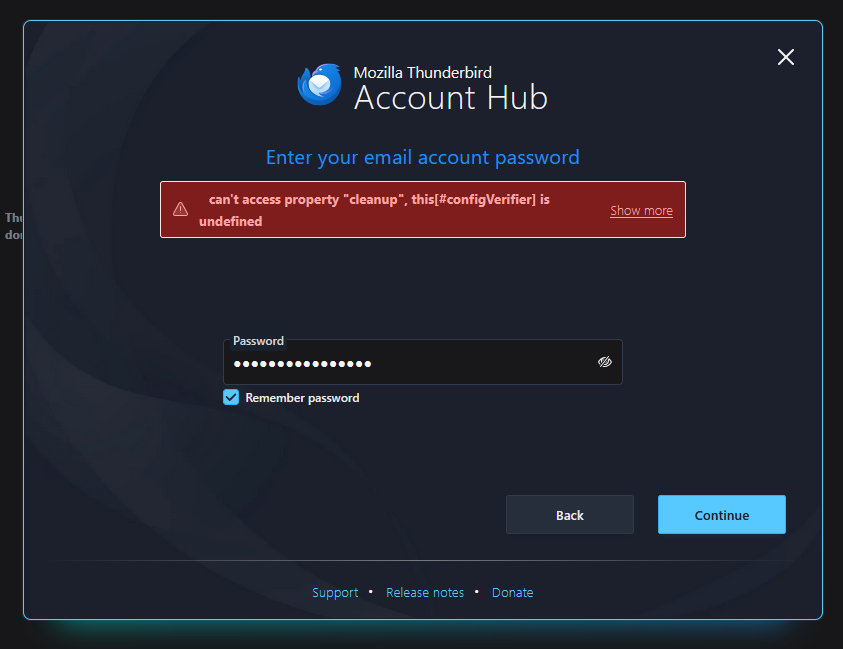Screen dimensions: 843x649
Task: Close the Account Hub dialog
Action: pyautogui.click(x=785, y=57)
